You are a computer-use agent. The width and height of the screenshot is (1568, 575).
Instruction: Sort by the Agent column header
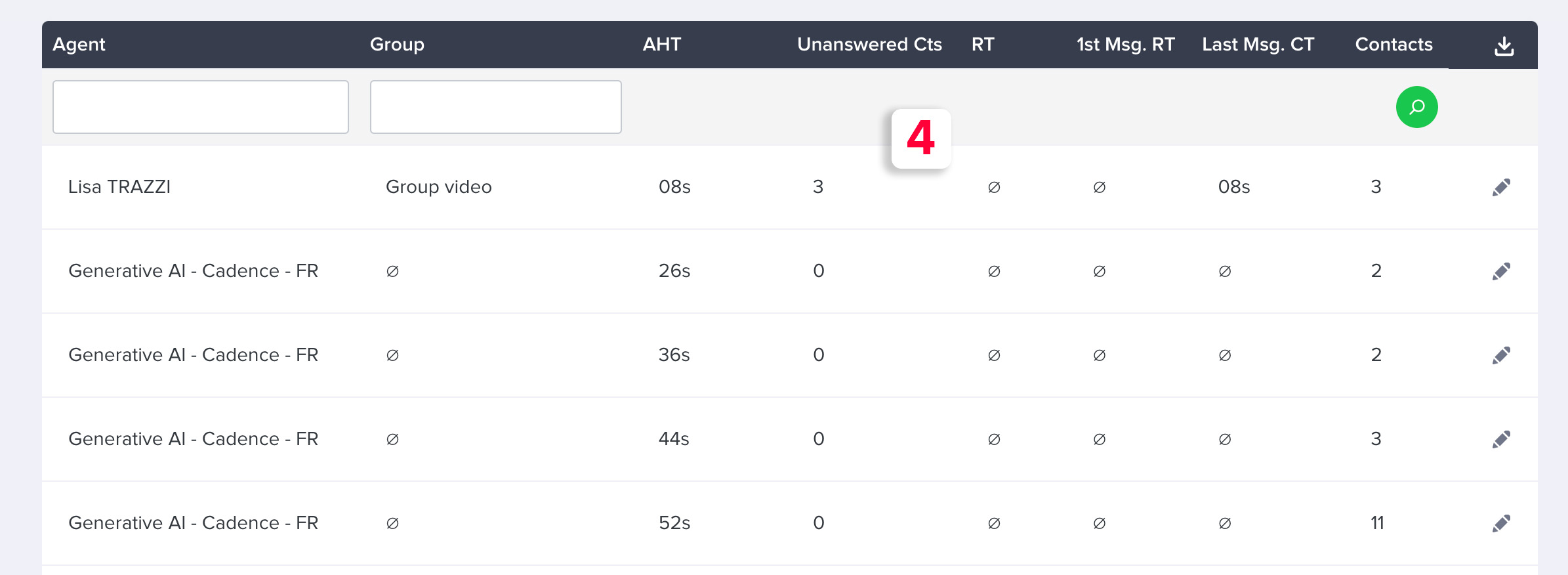tap(79, 44)
